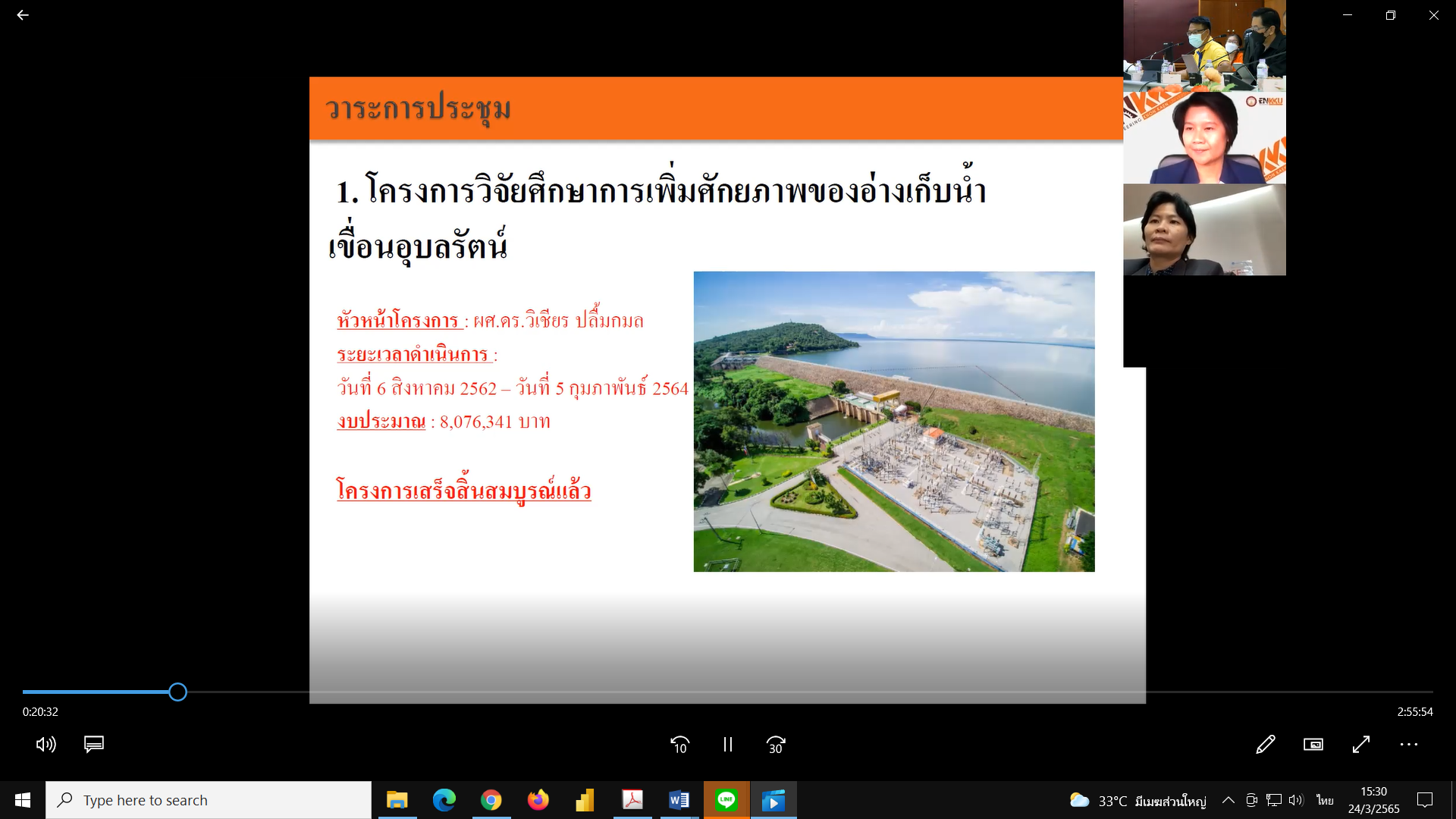Open Power BI from taskbar

click(585, 800)
